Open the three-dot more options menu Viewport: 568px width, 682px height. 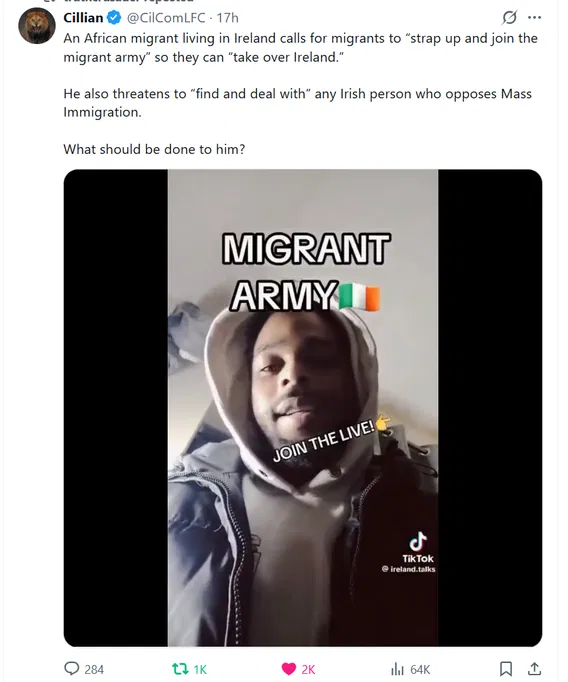[535, 17]
